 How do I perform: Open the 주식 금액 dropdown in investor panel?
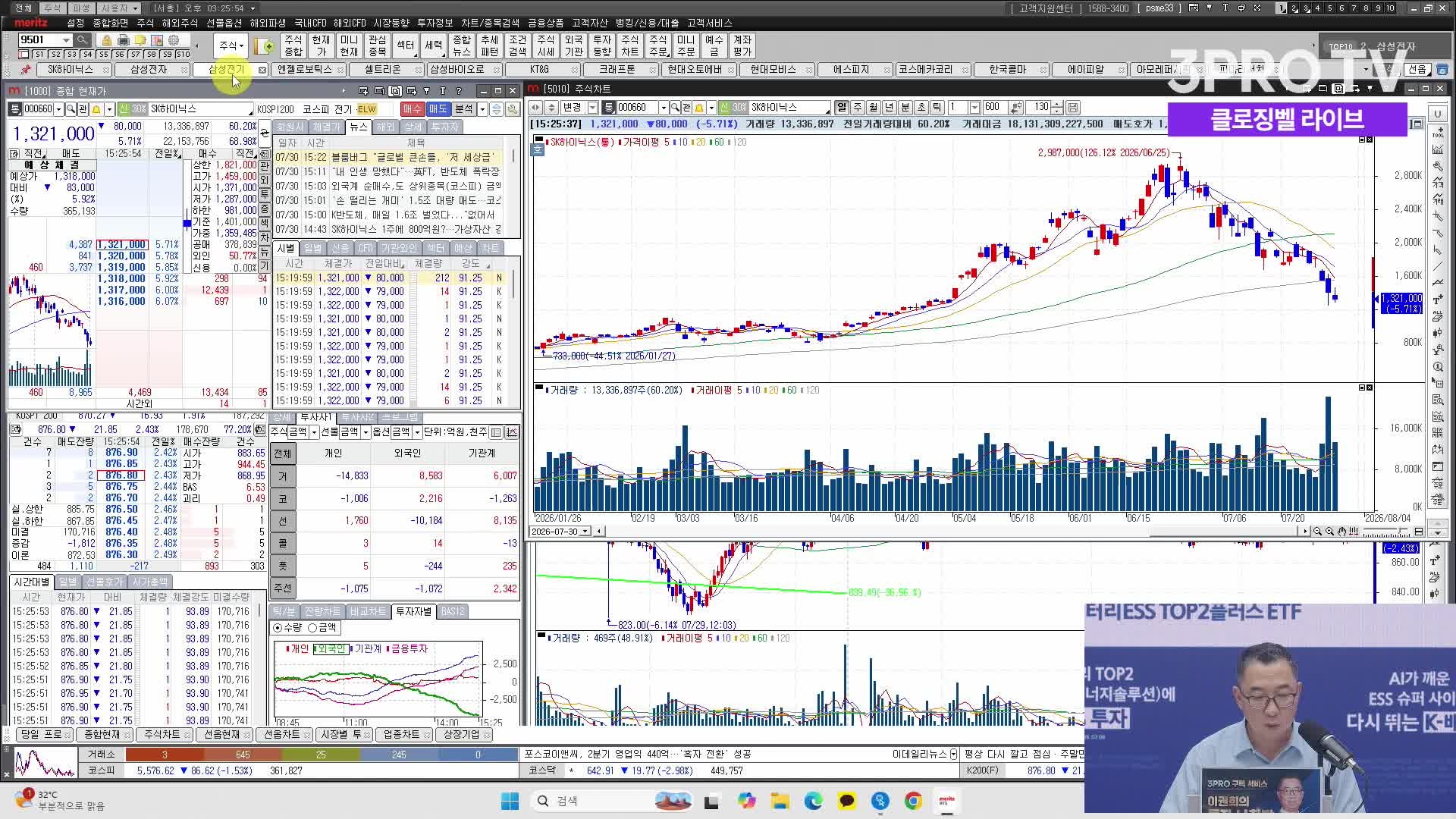[313, 432]
